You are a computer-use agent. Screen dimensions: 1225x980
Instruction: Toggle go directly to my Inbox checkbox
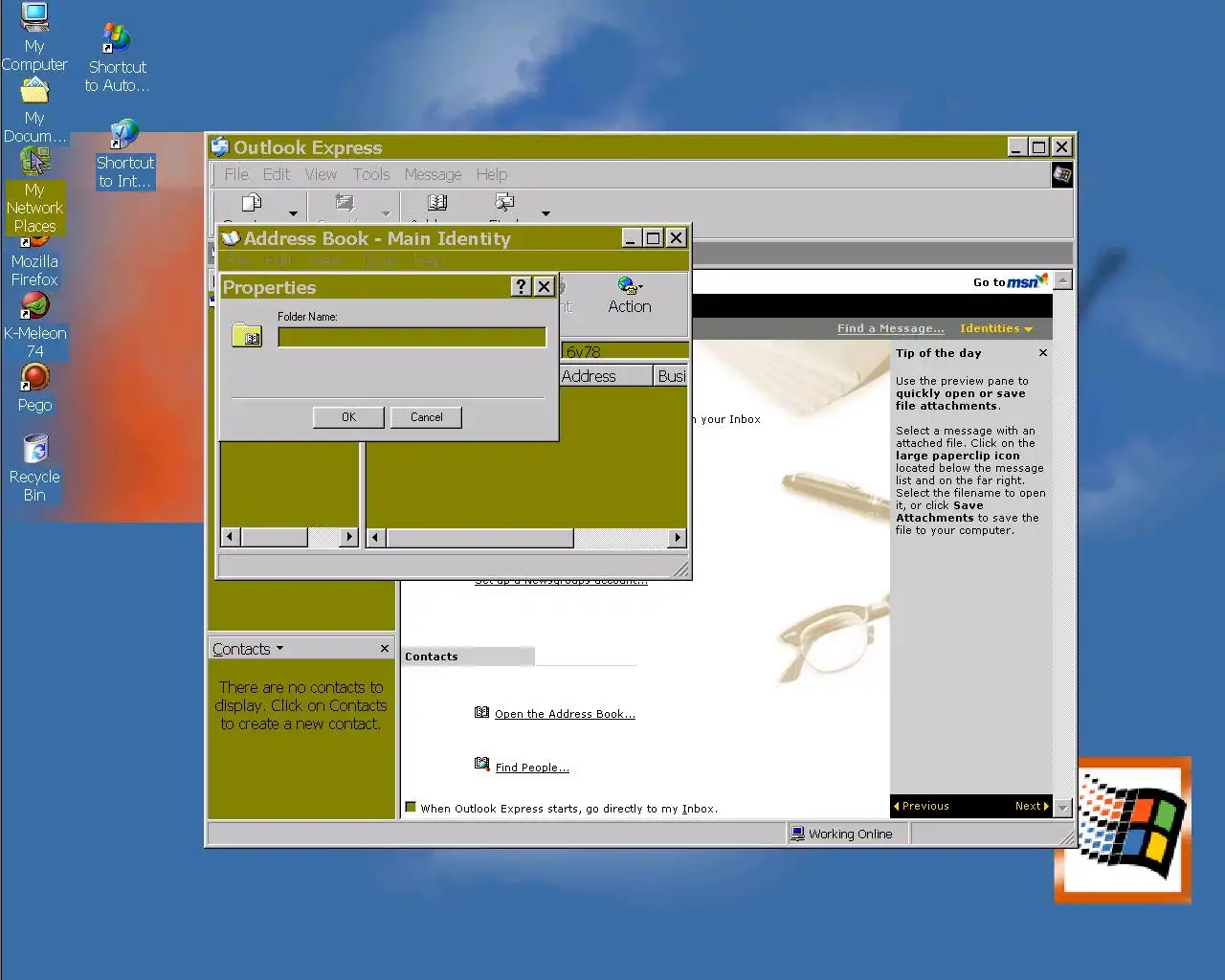pos(411,807)
